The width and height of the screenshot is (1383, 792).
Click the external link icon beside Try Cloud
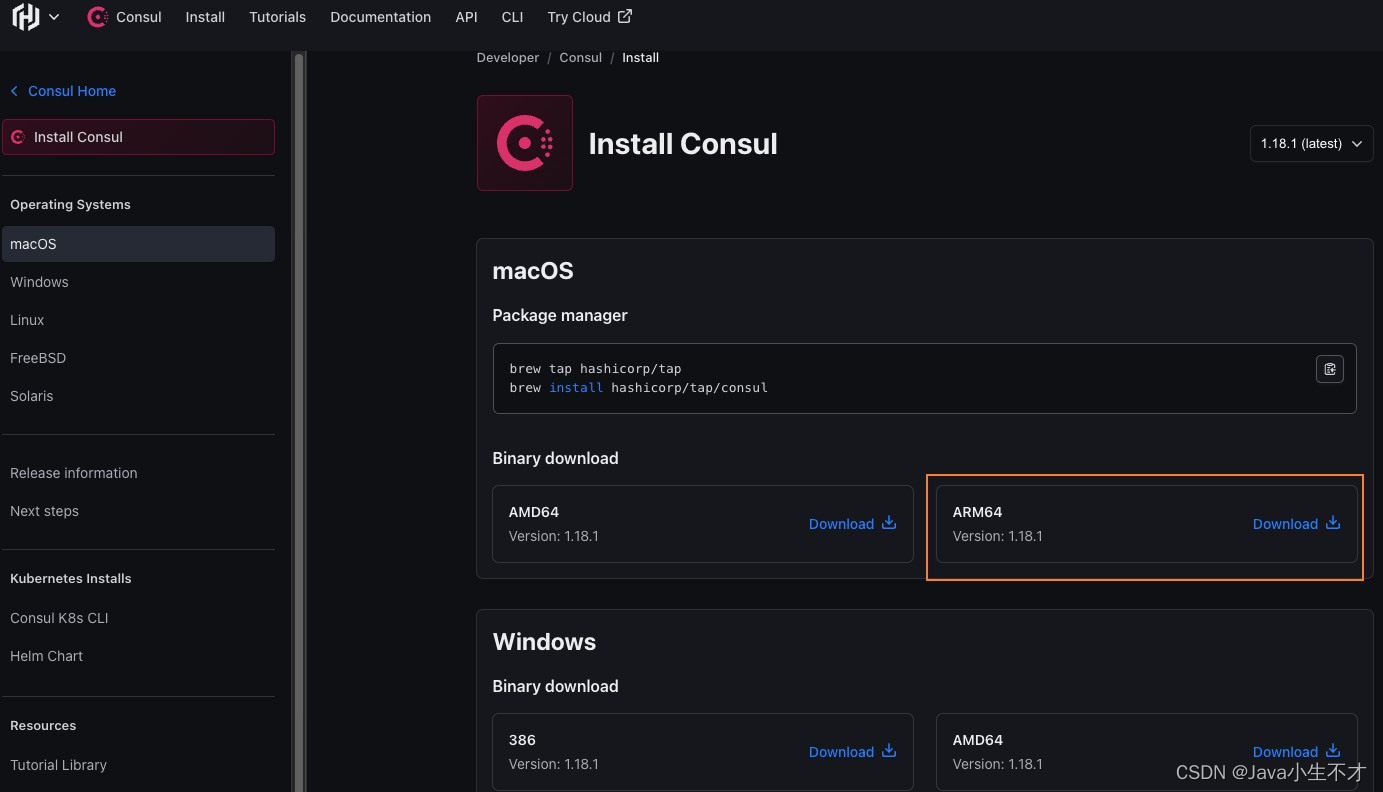point(625,16)
